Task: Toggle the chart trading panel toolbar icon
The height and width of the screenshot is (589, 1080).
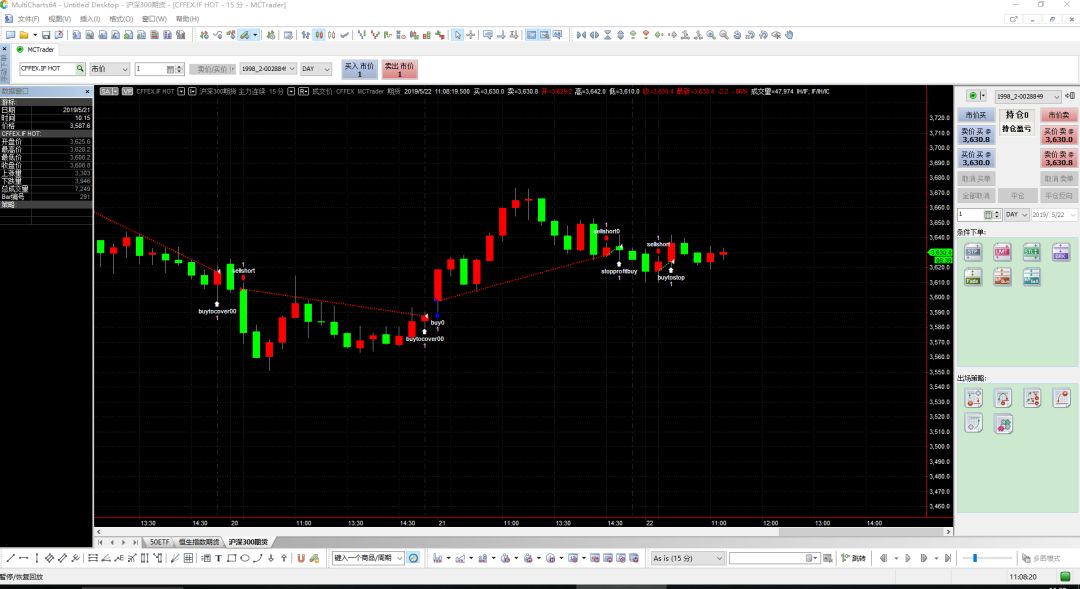Action: [x=545, y=34]
